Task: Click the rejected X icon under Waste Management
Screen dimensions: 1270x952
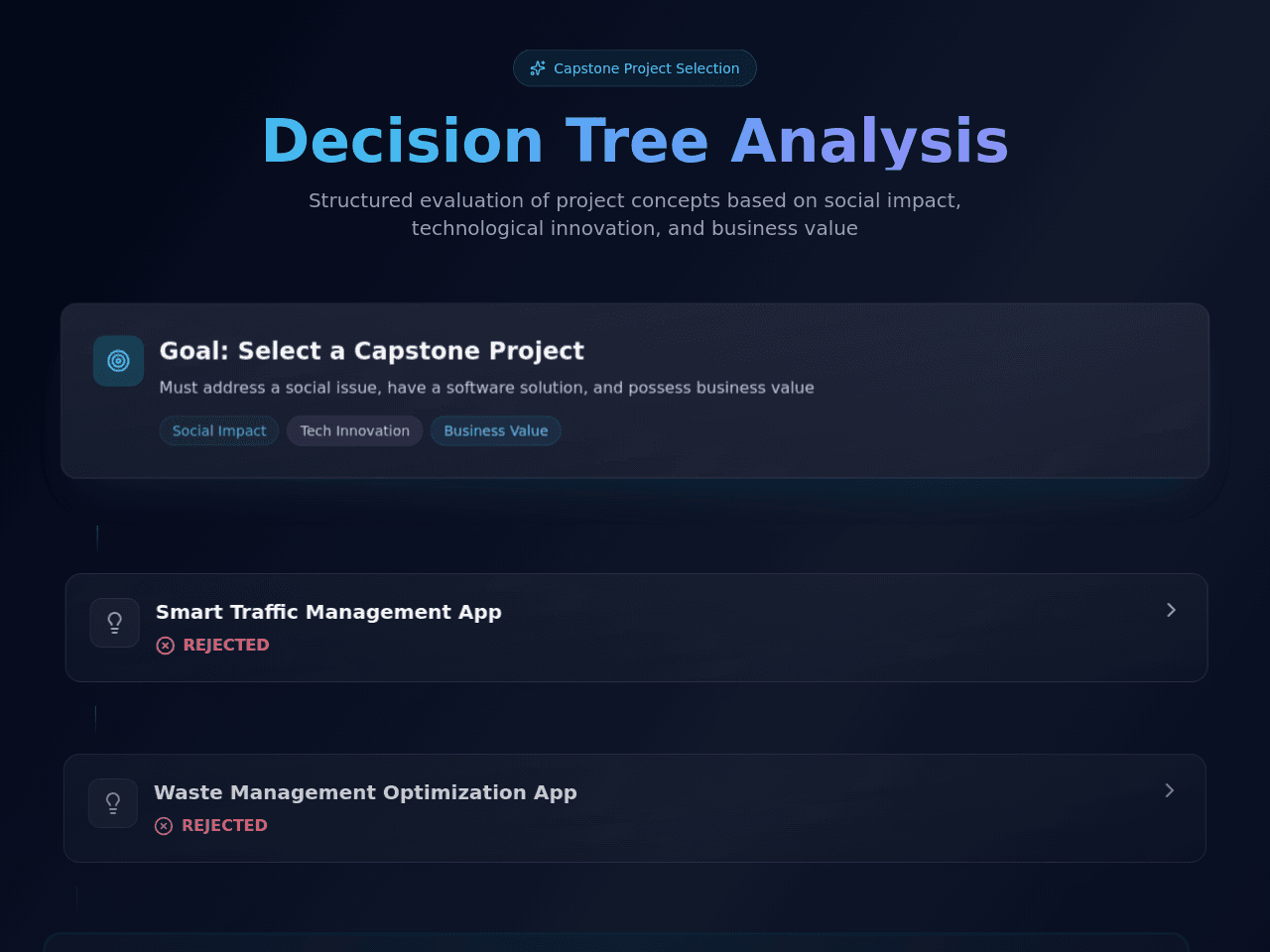Action: click(x=164, y=826)
